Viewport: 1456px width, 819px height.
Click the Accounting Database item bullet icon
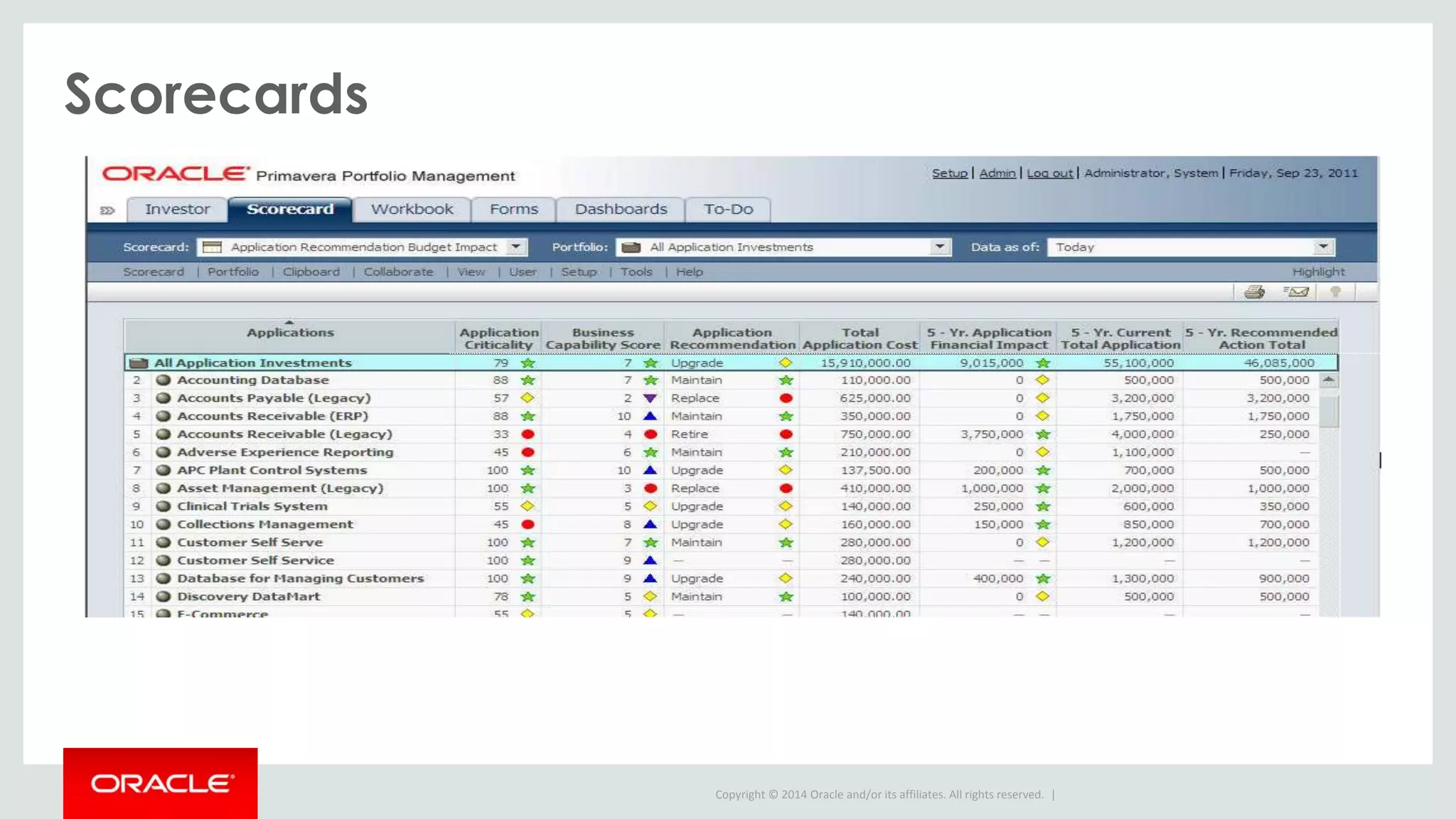(164, 380)
